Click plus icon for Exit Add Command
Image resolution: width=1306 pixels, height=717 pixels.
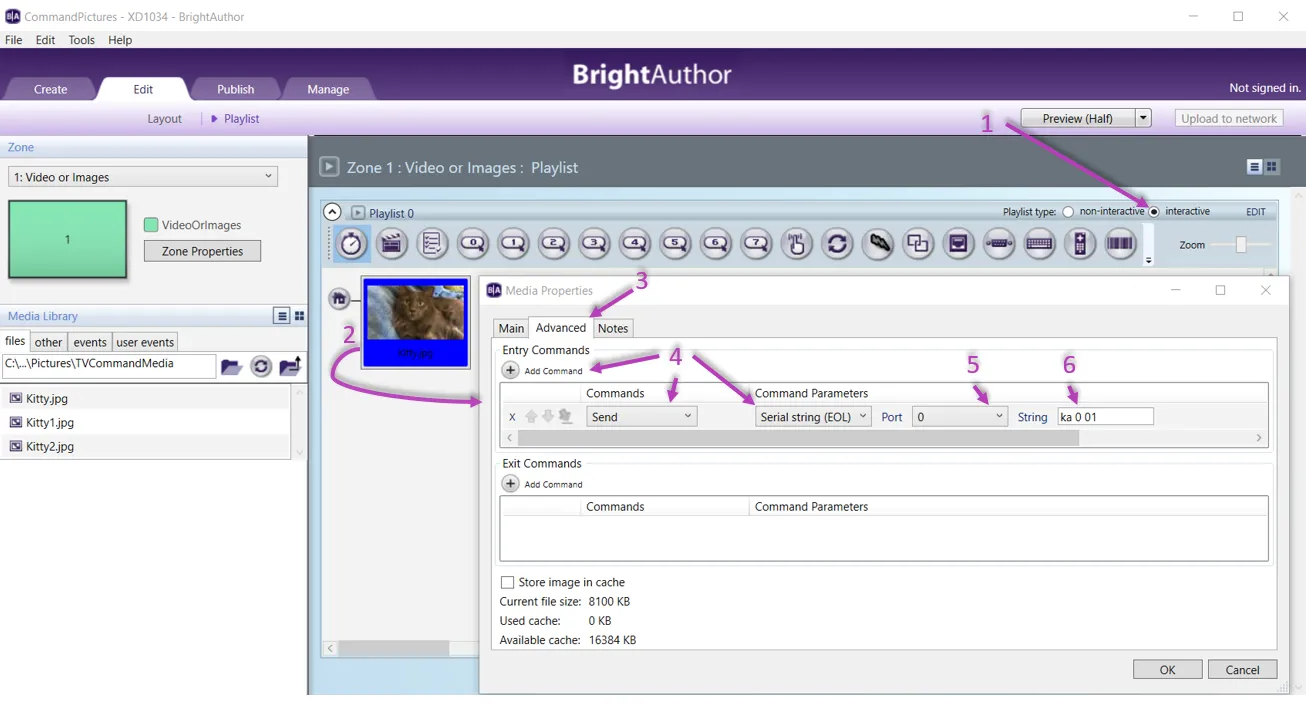click(510, 484)
